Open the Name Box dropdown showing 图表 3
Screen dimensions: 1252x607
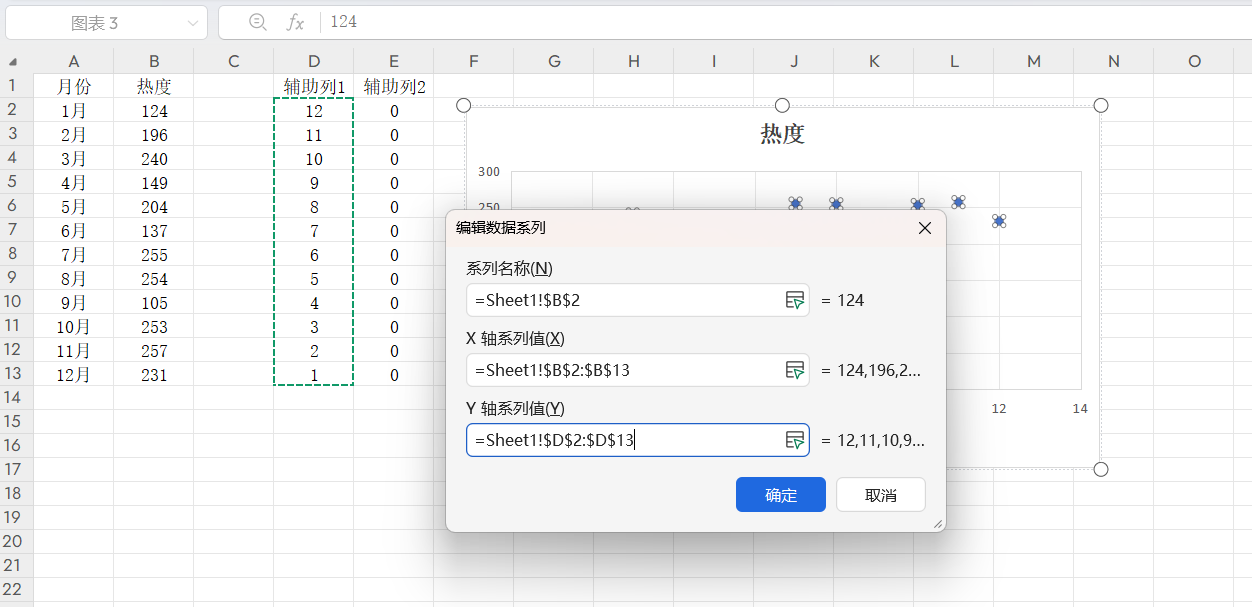tap(195, 20)
